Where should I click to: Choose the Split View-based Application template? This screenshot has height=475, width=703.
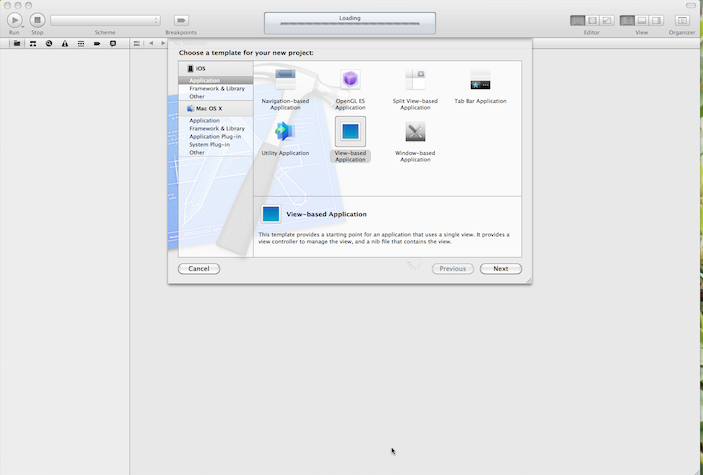tap(415, 90)
